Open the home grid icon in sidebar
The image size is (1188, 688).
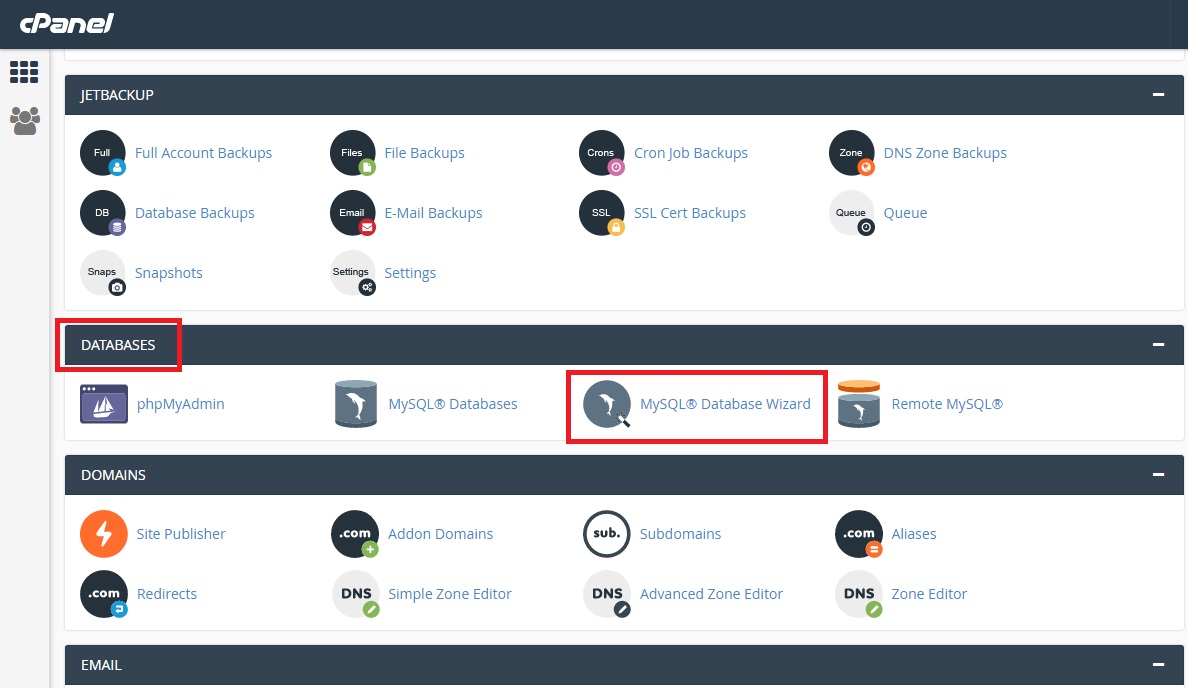point(24,72)
